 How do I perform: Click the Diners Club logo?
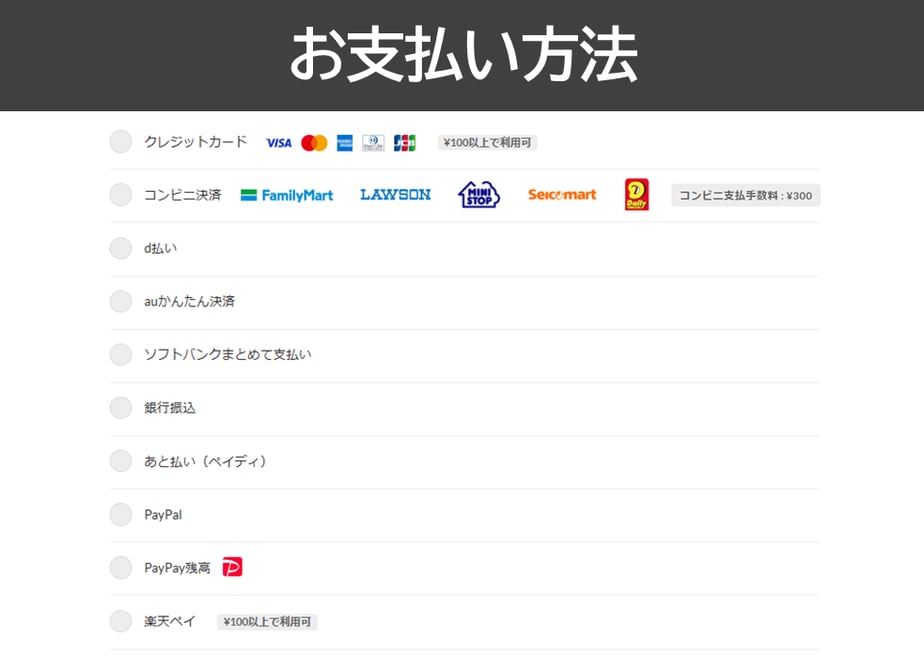tap(373, 143)
